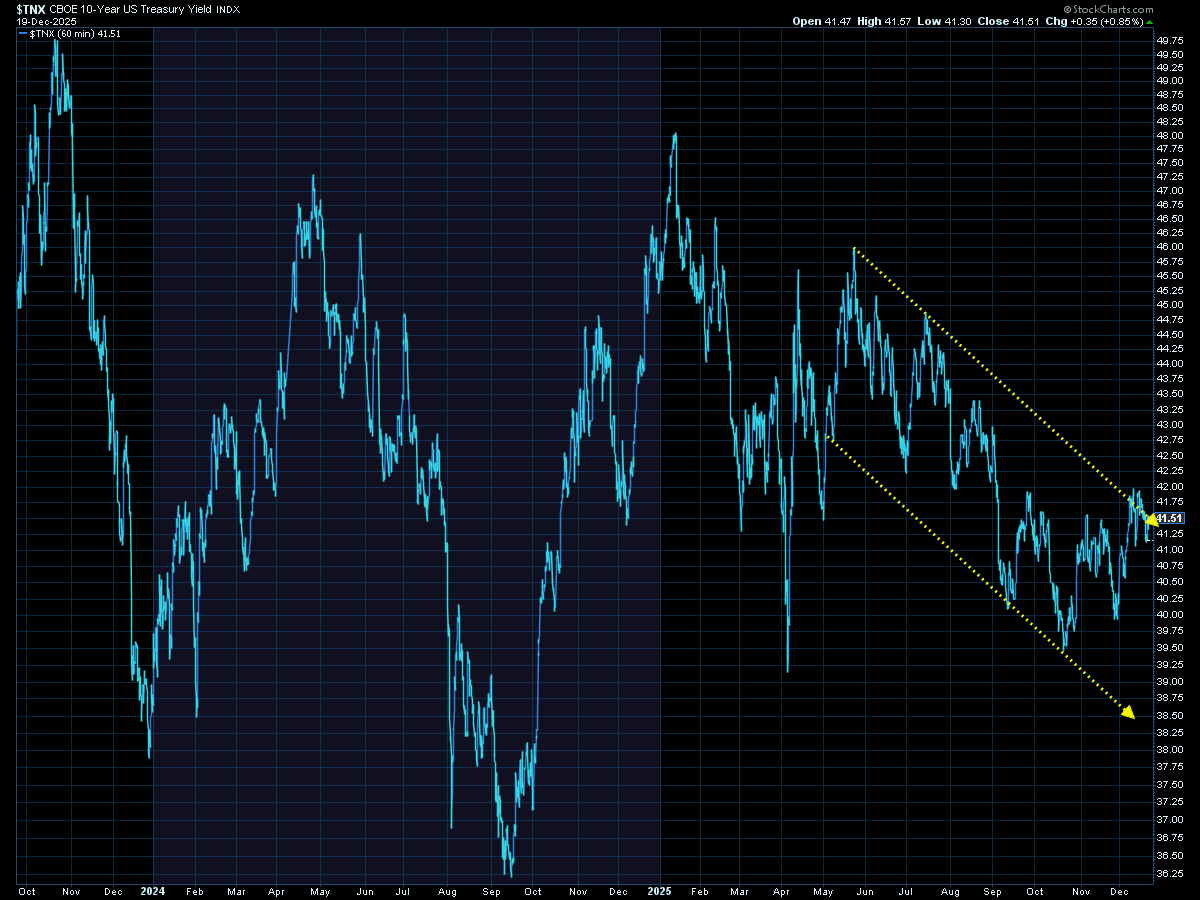Click the 19-Dec-2025 chart date
1200x900 pixels.
[x=35, y=22]
